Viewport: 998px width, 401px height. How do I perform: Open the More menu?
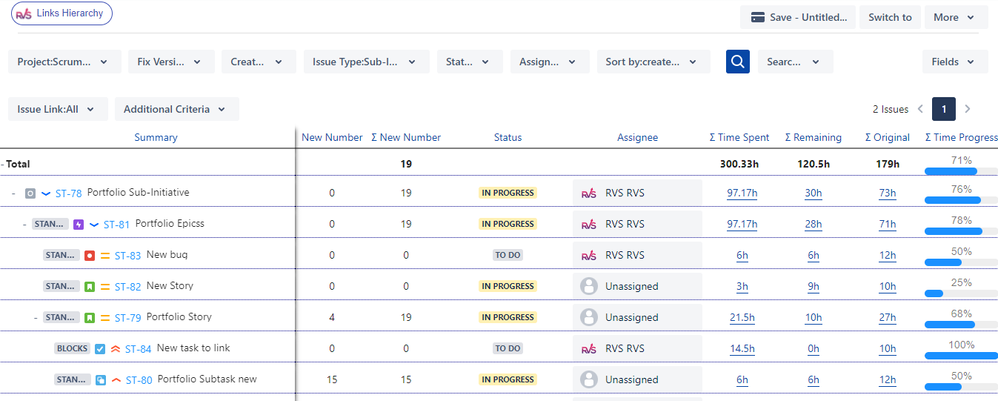(956, 17)
